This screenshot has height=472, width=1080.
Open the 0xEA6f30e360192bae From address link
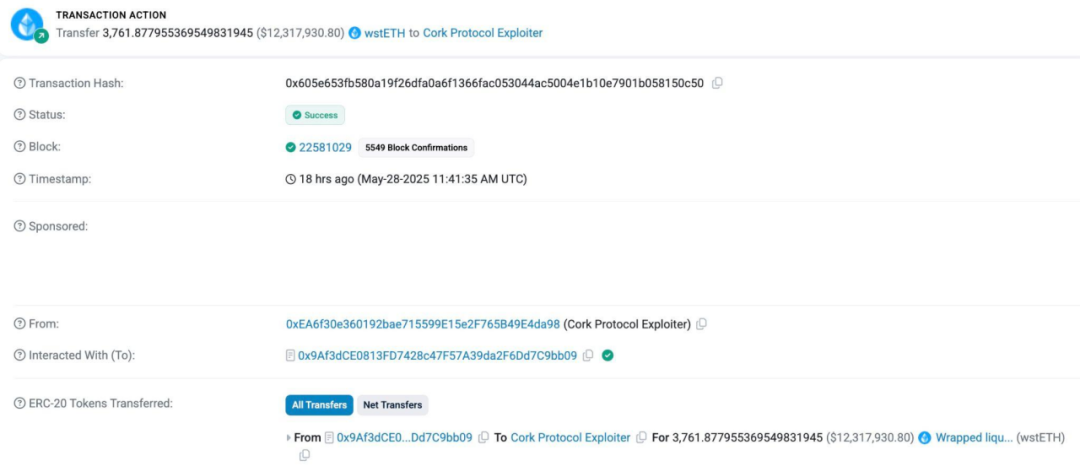(423, 324)
